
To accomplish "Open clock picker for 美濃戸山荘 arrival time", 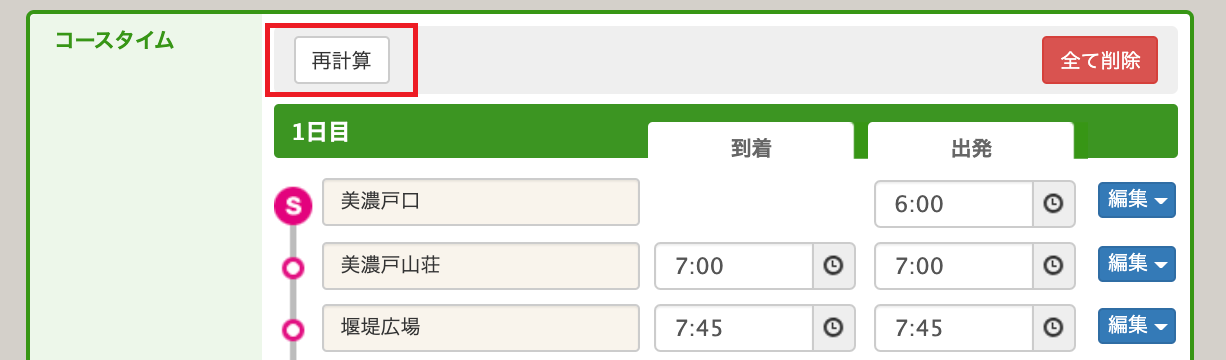I will click(833, 266).
